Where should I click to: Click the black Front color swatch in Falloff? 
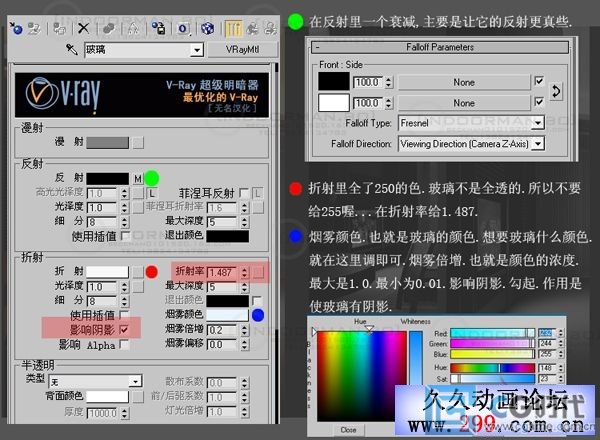click(334, 81)
